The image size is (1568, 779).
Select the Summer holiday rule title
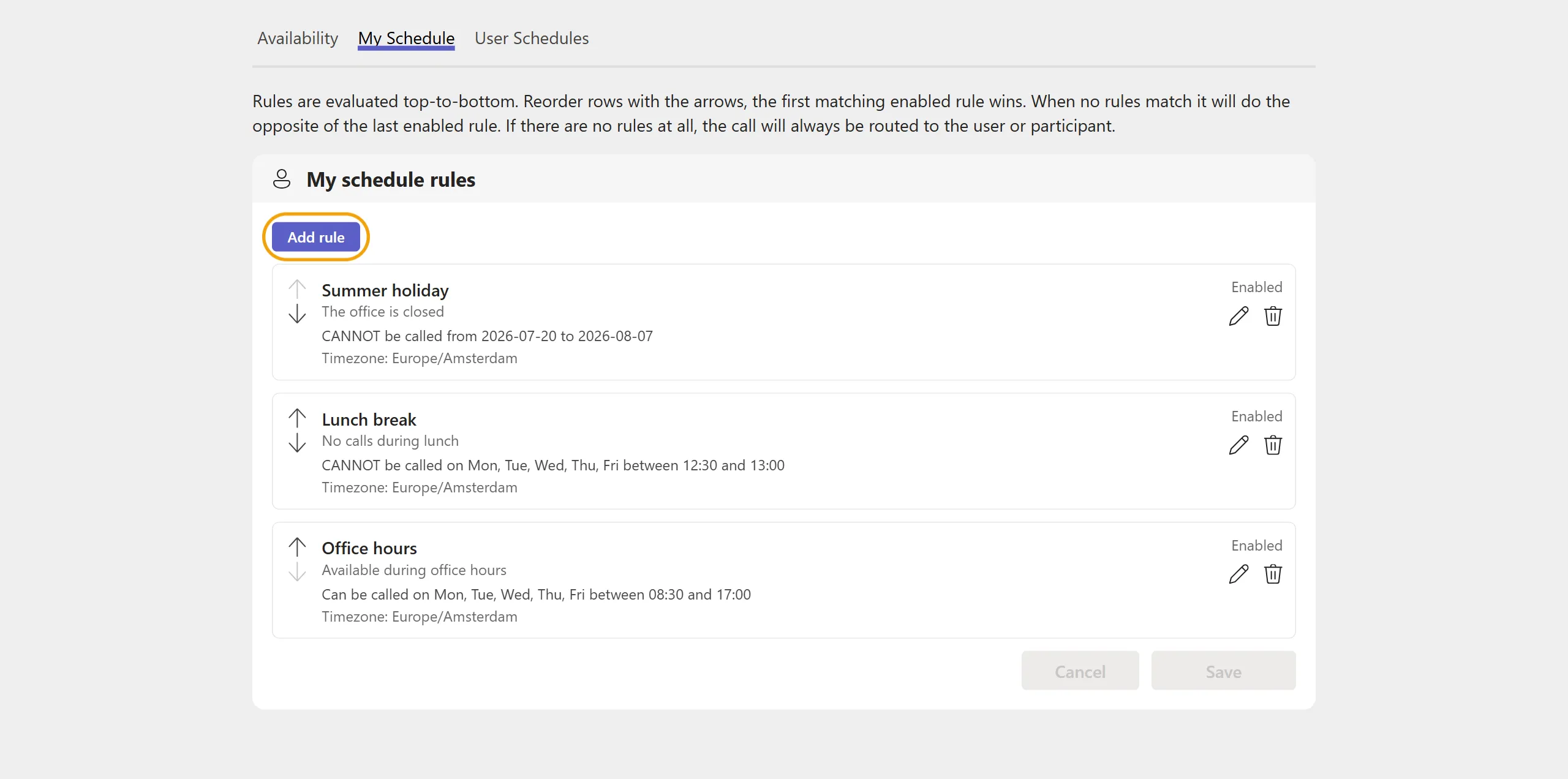click(385, 290)
